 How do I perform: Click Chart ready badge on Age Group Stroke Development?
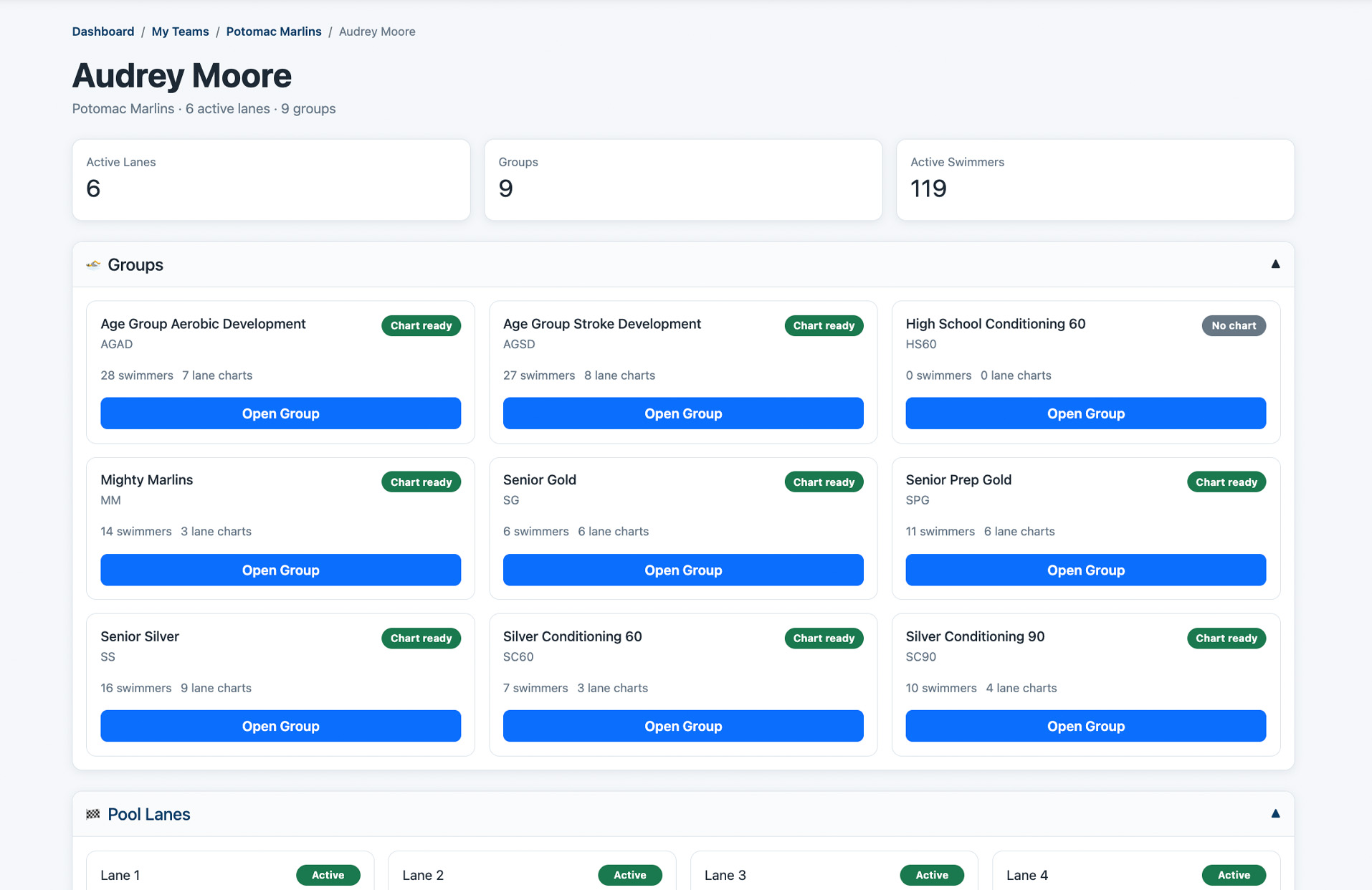click(x=824, y=325)
